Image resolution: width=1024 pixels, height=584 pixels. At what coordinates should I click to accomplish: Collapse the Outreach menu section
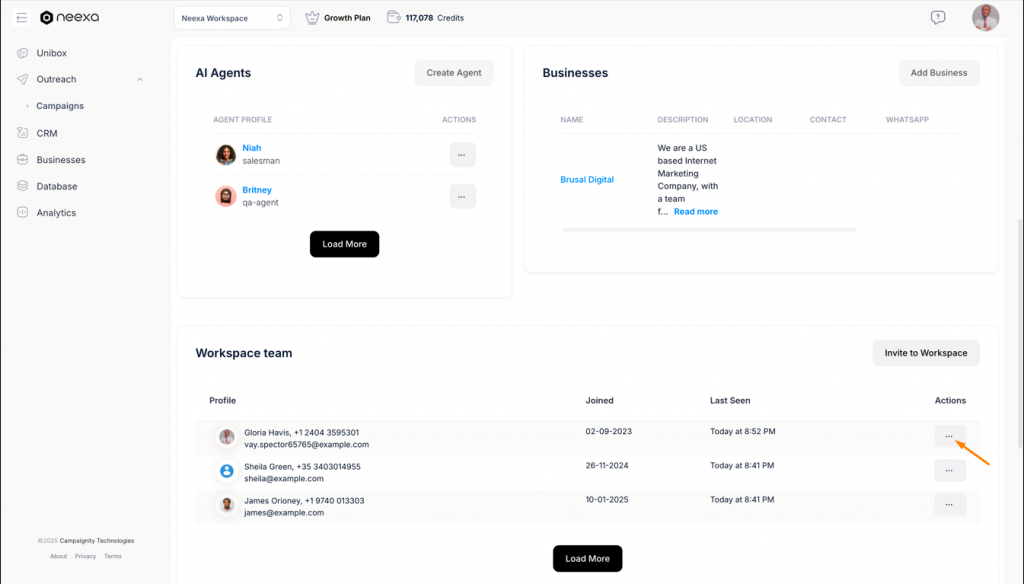[139, 80]
